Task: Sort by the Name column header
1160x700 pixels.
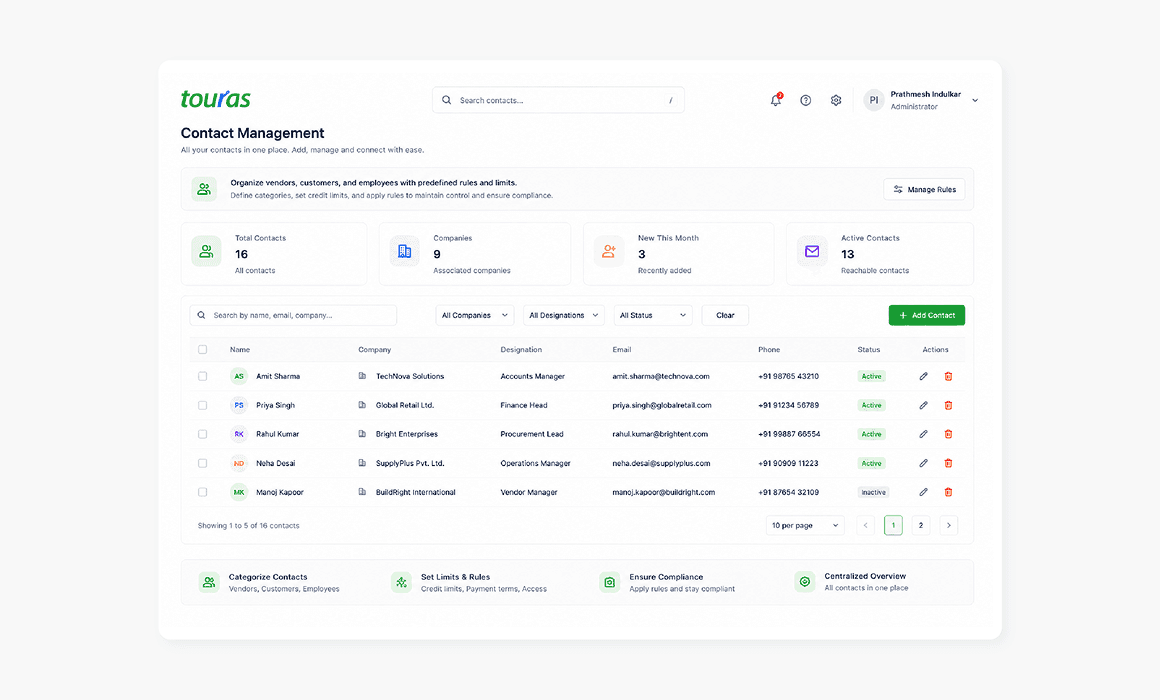Action: pyautogui.click(x=240, y=349)
